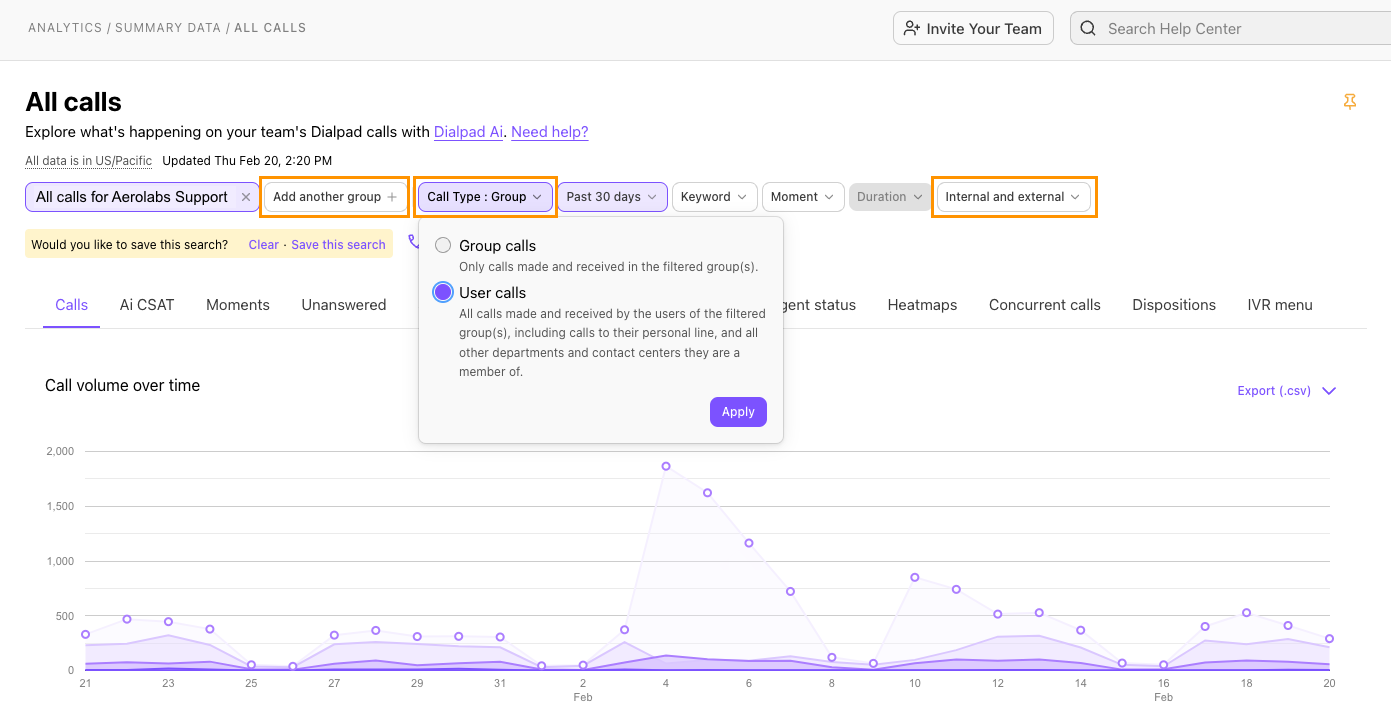Click the Feb 10 top-line data point
Viewport: 1391px width, 712px height.
(x=915, y=577)
